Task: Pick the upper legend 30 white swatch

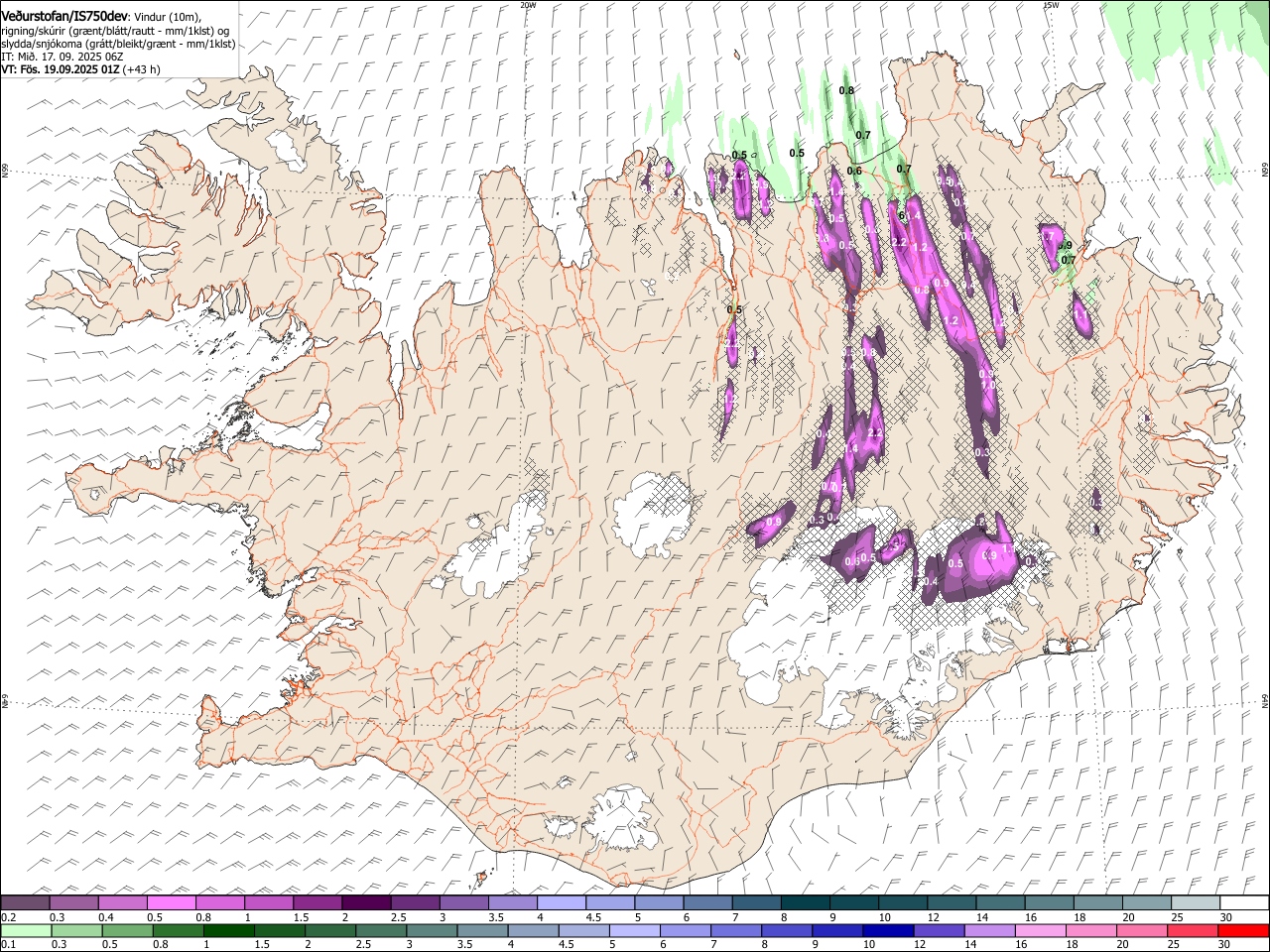Action: click(1244, 903)
